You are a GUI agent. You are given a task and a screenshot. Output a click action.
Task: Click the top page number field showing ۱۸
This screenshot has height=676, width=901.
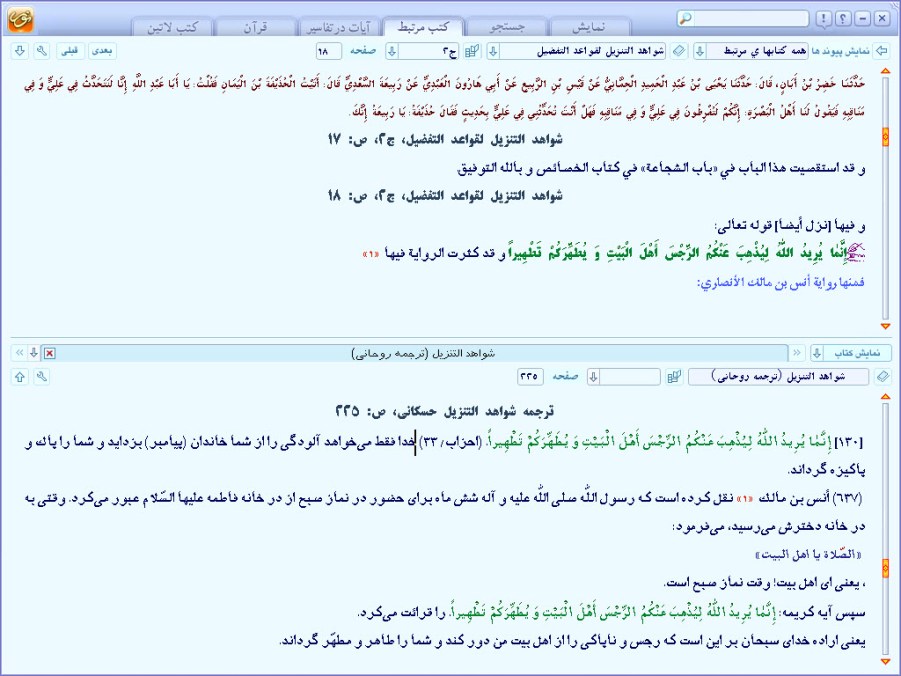pos(329,51)
